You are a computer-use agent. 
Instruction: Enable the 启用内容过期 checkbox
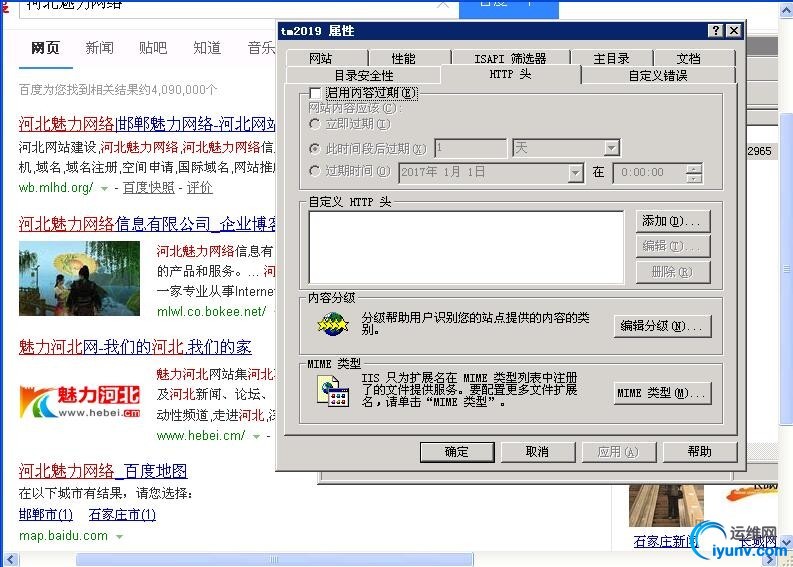click(315, 93)
